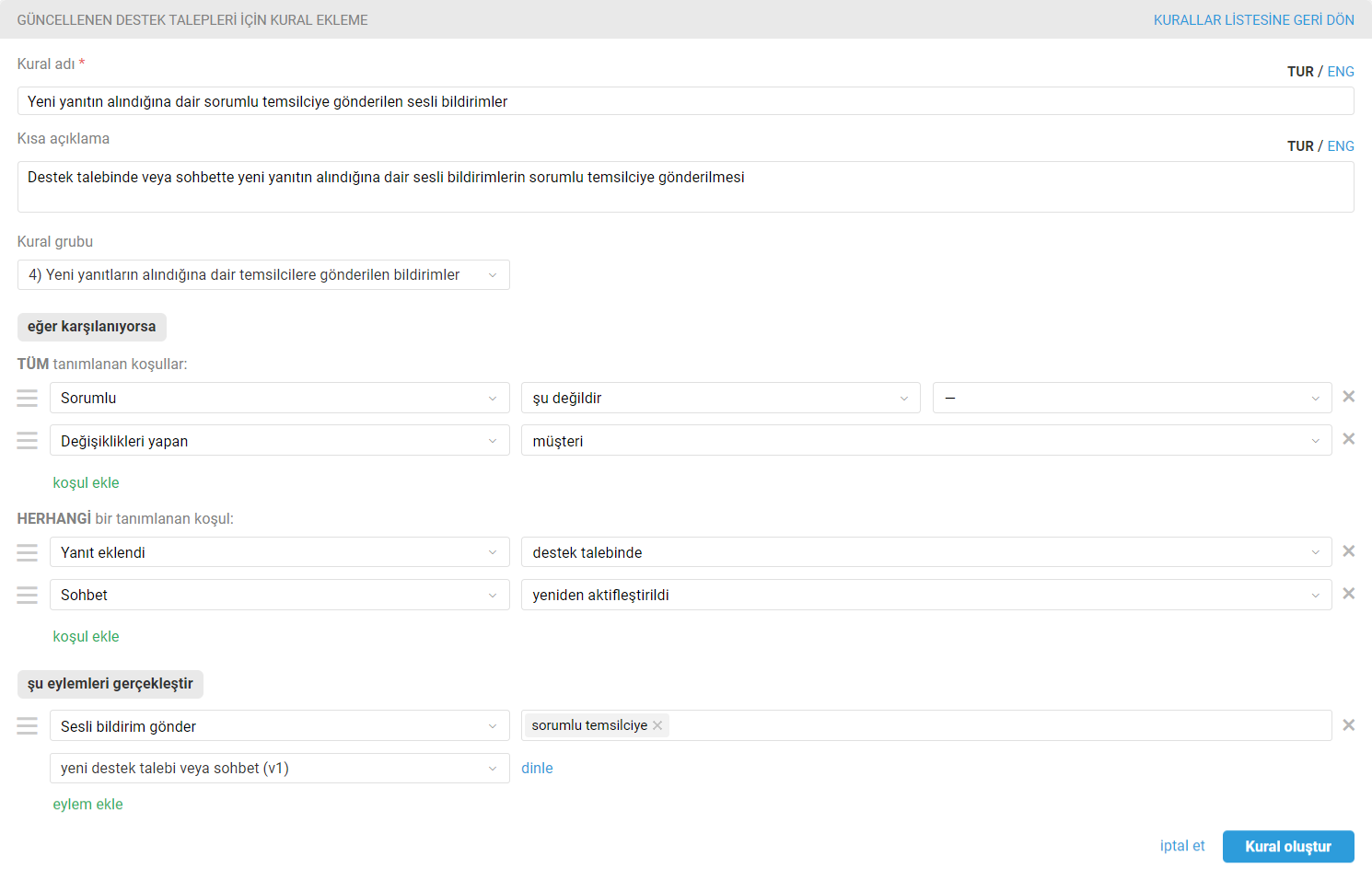Open the Sohbet condition dropdown
Image resolution: width=1372 pixels, height=880 pixels.
280,595
